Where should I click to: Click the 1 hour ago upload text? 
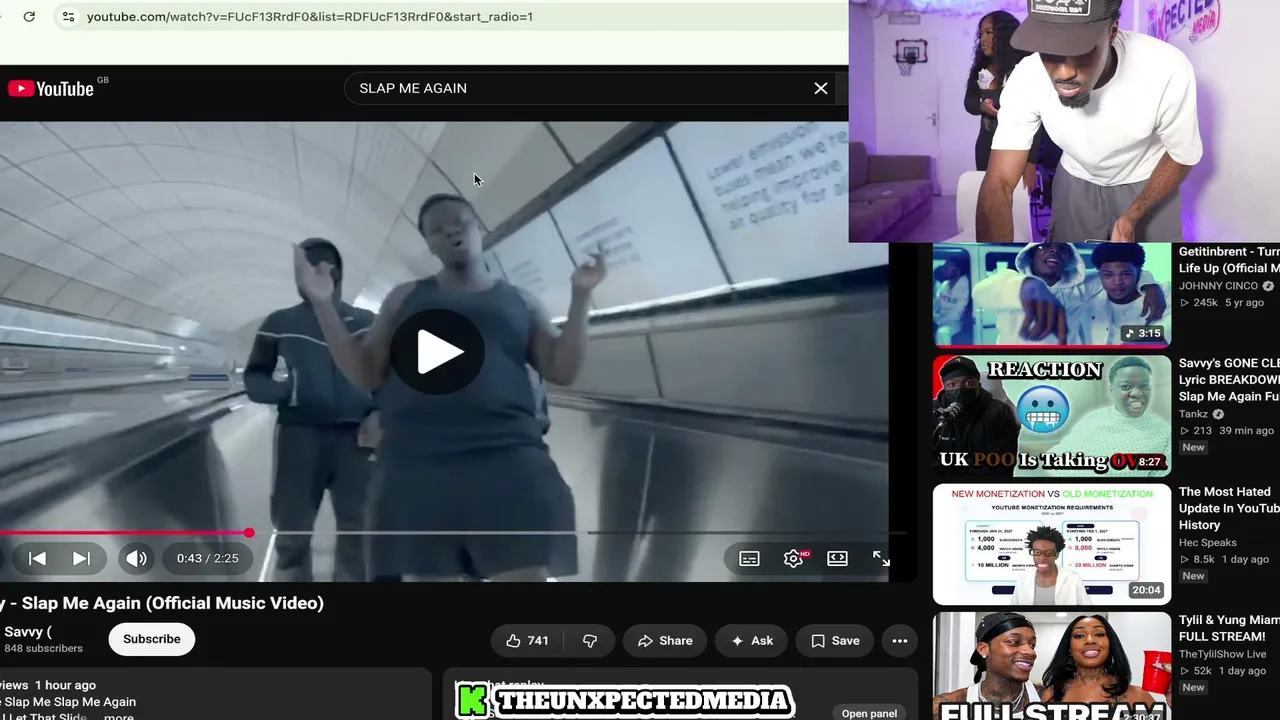coord(65,685)
